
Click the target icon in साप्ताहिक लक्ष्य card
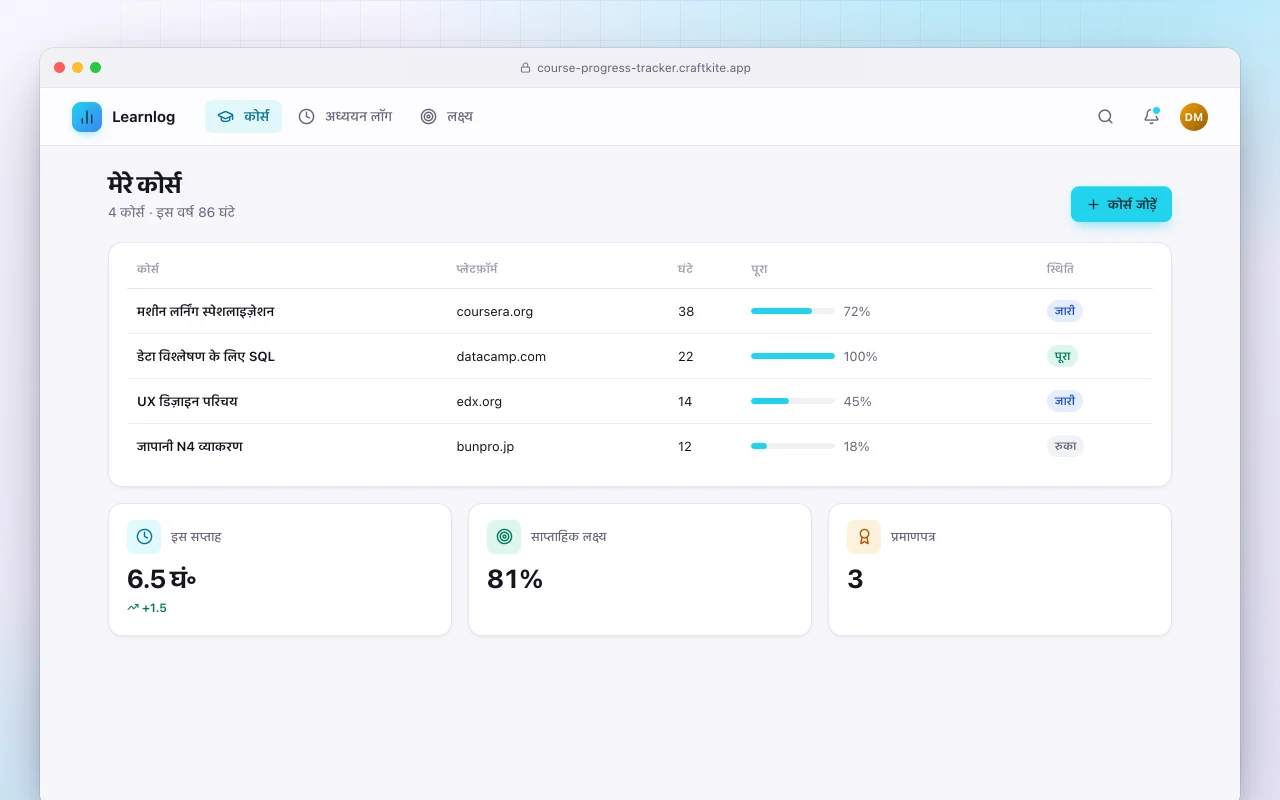[504, 537]
